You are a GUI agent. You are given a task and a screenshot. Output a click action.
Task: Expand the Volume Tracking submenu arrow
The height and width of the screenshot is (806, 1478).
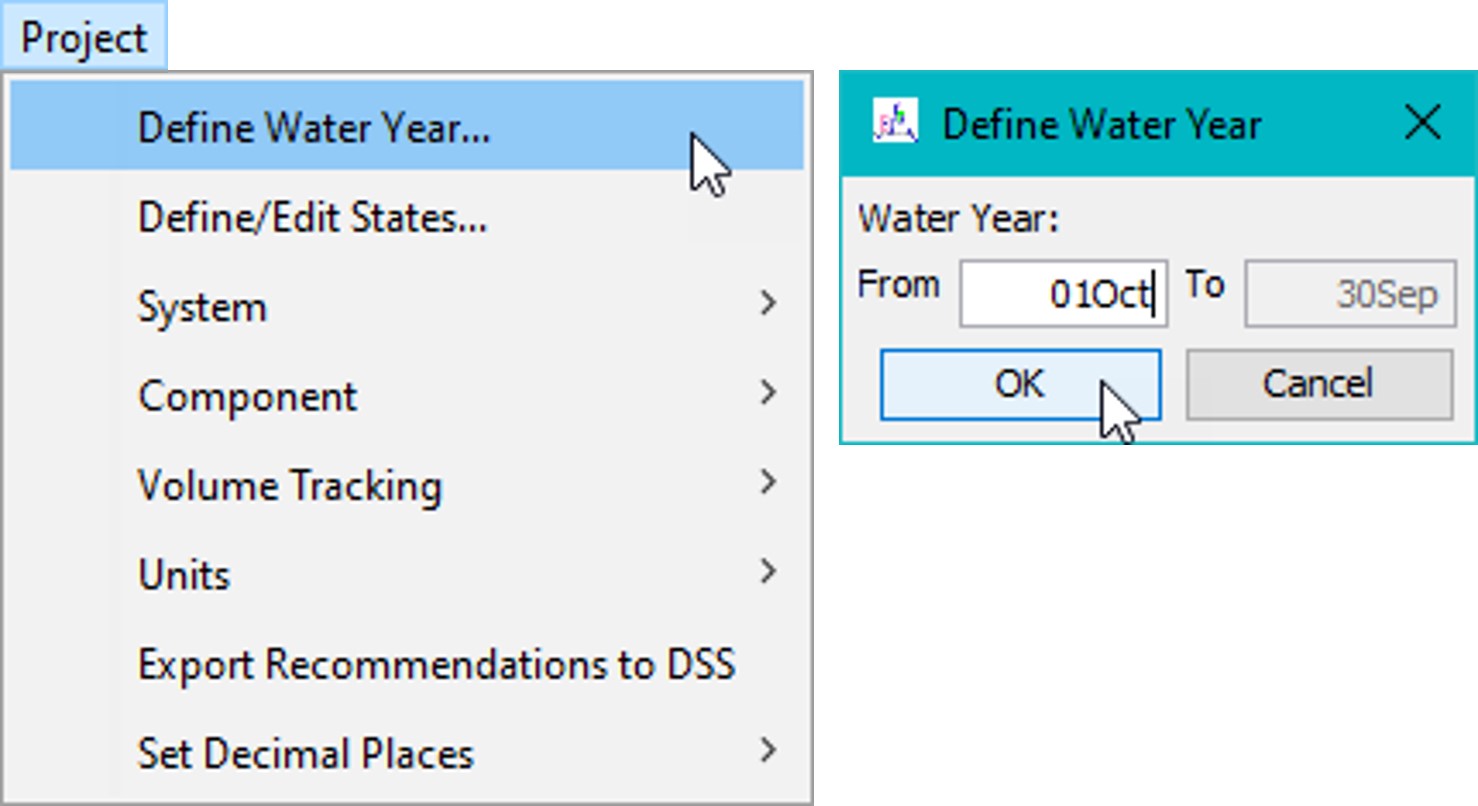tap(768, 482)
